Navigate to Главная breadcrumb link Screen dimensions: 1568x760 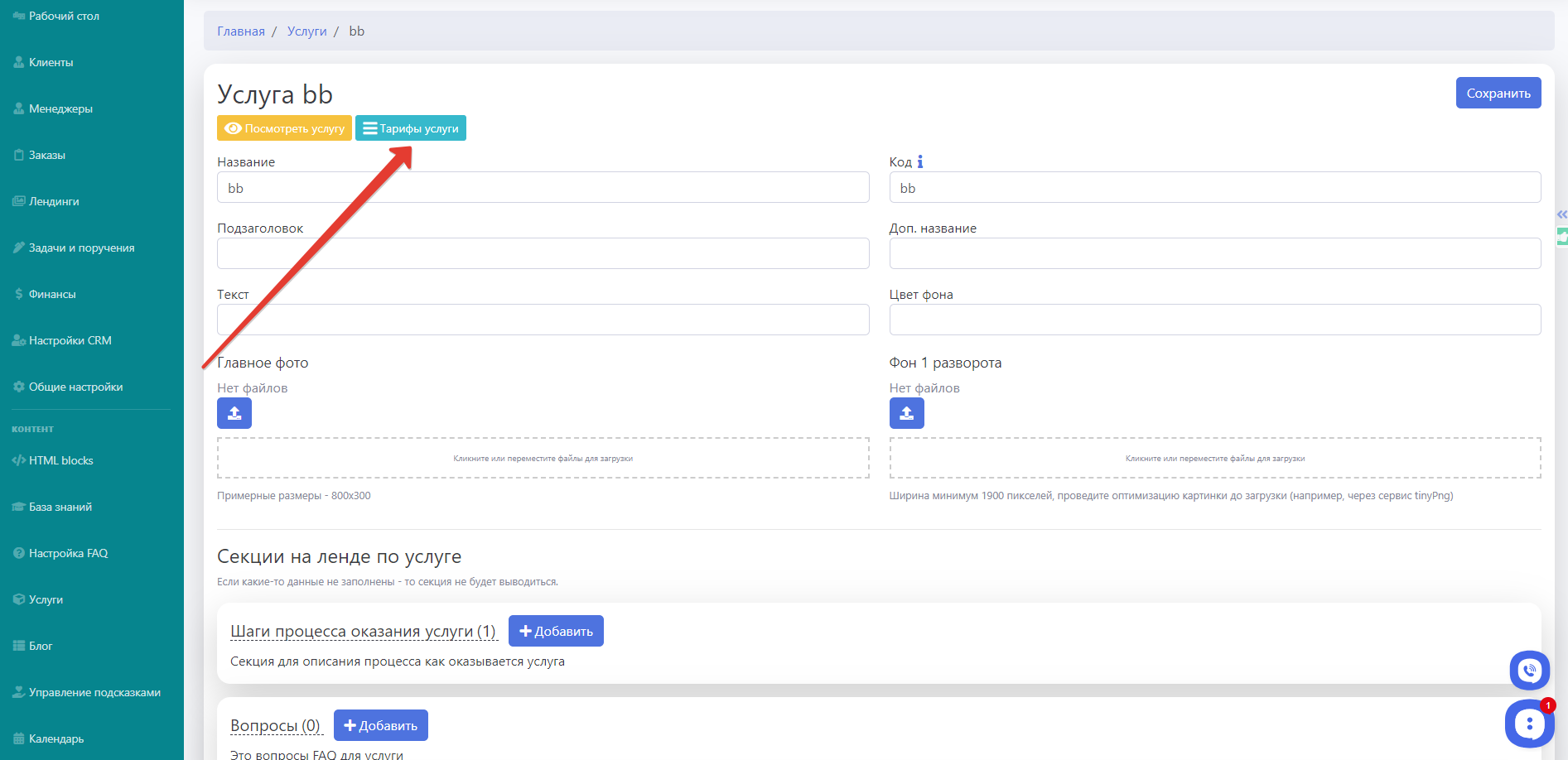coord(241,31)
